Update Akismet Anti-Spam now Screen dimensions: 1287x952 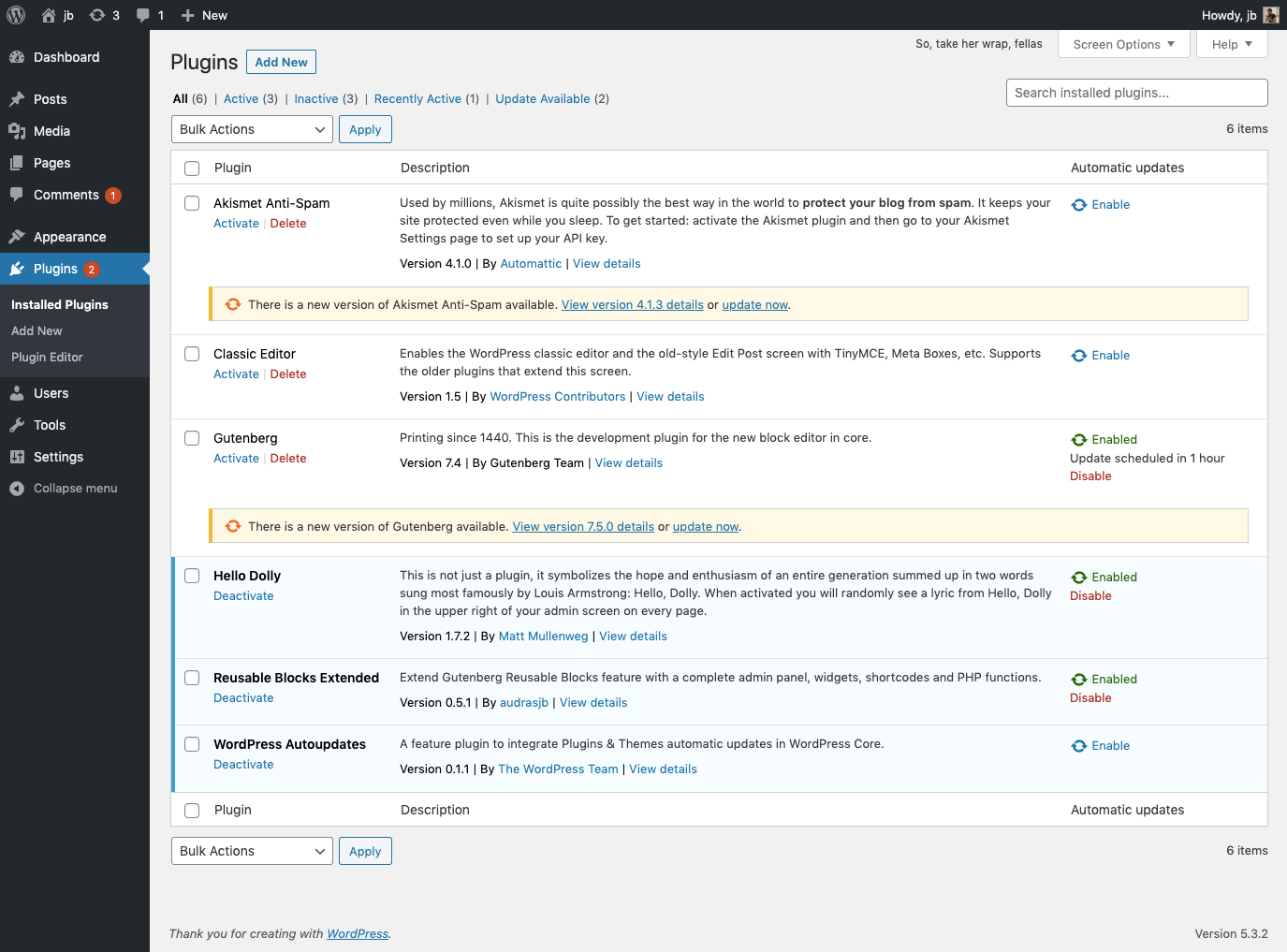[755, 304]
